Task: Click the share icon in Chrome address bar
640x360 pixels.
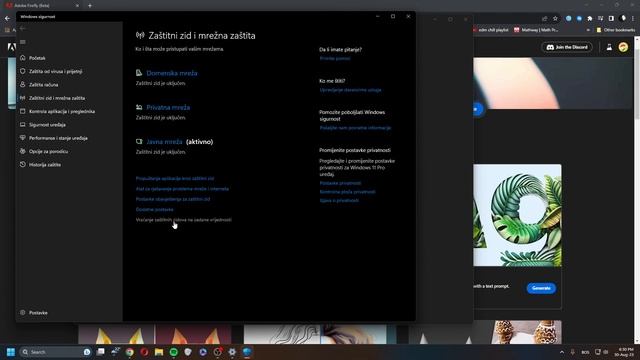Action: (544, 18)
